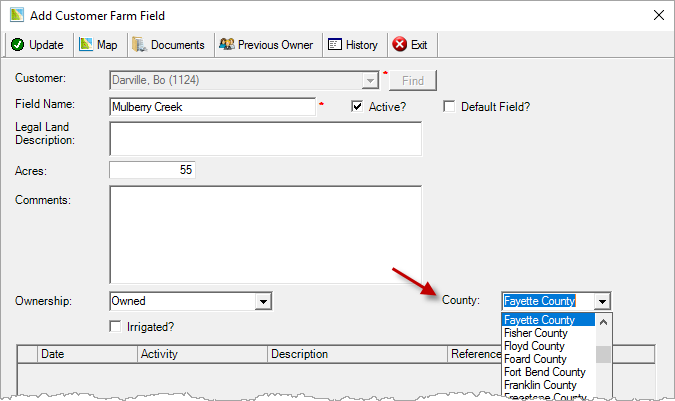675x401 pixels.
Task: Click the county list scrollbar thumb
Action: [x=603, y=355]
